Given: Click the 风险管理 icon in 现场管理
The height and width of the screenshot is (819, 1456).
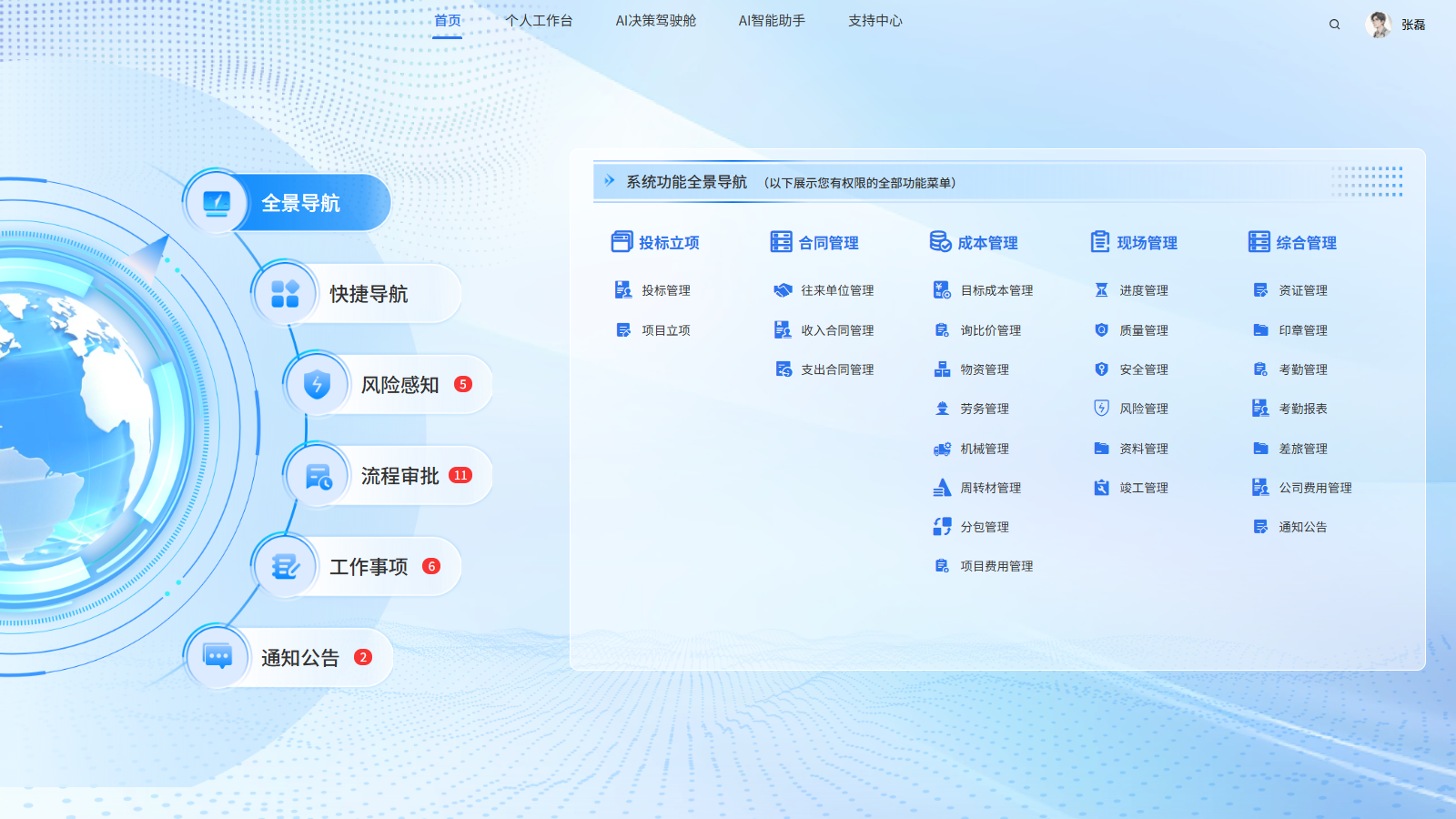Looking at the screenshot, I should click(x=1101, y=409).
